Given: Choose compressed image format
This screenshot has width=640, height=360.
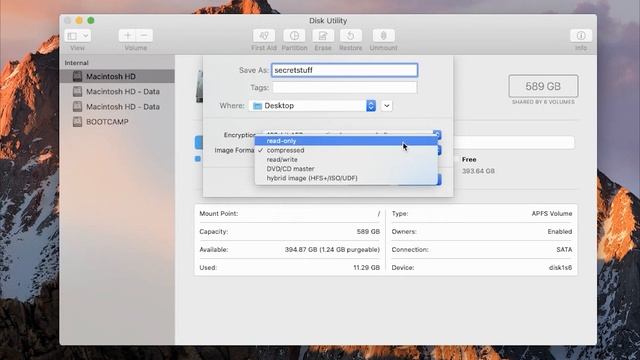Looking at the screenshot, I should [x=346, y=150].
